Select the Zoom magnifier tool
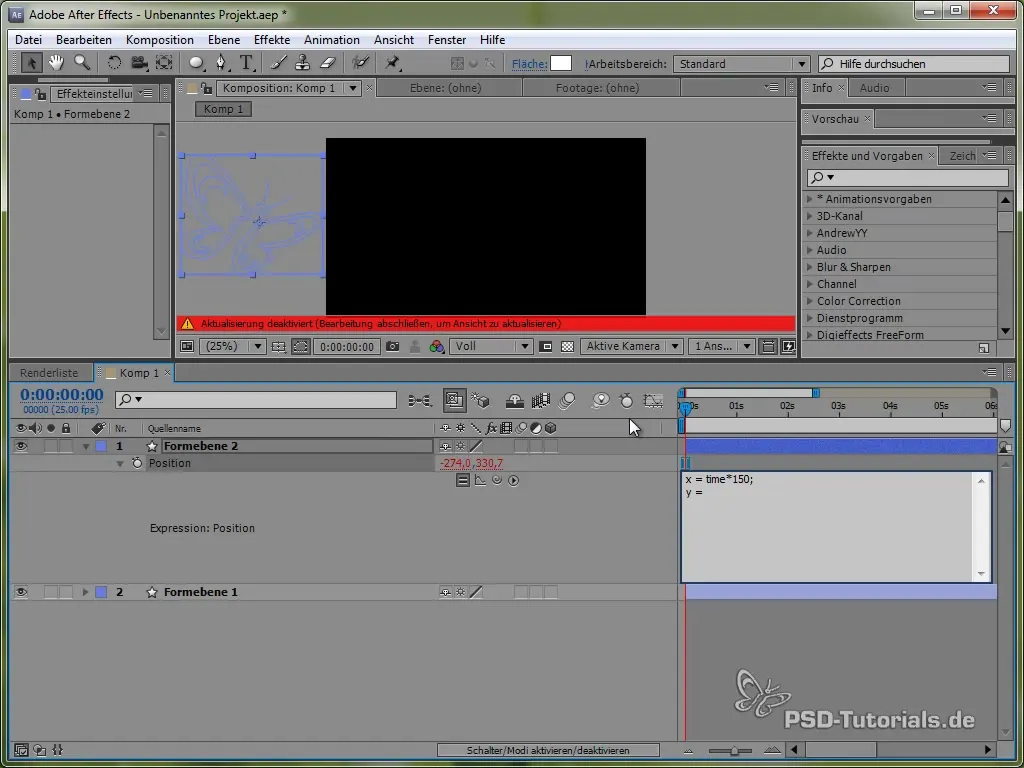 point(82,63)
